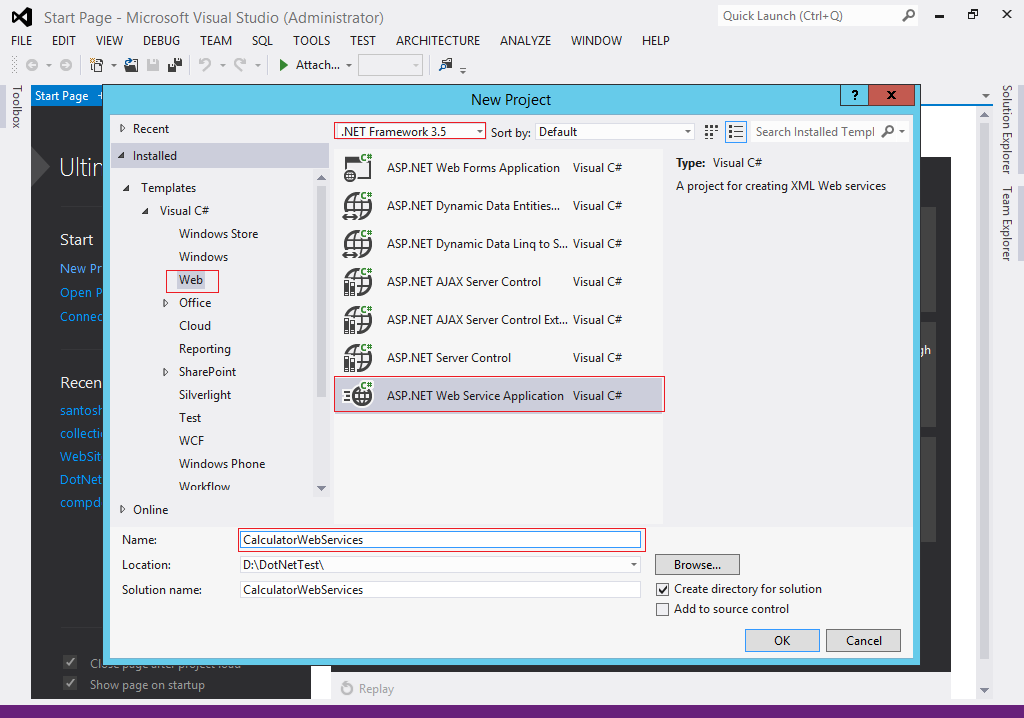Open the .NET Framework 3.5 version dropdown
The width and height of the screenshot is (1024, 718).
pyautogui.click(x=479, y=132)
